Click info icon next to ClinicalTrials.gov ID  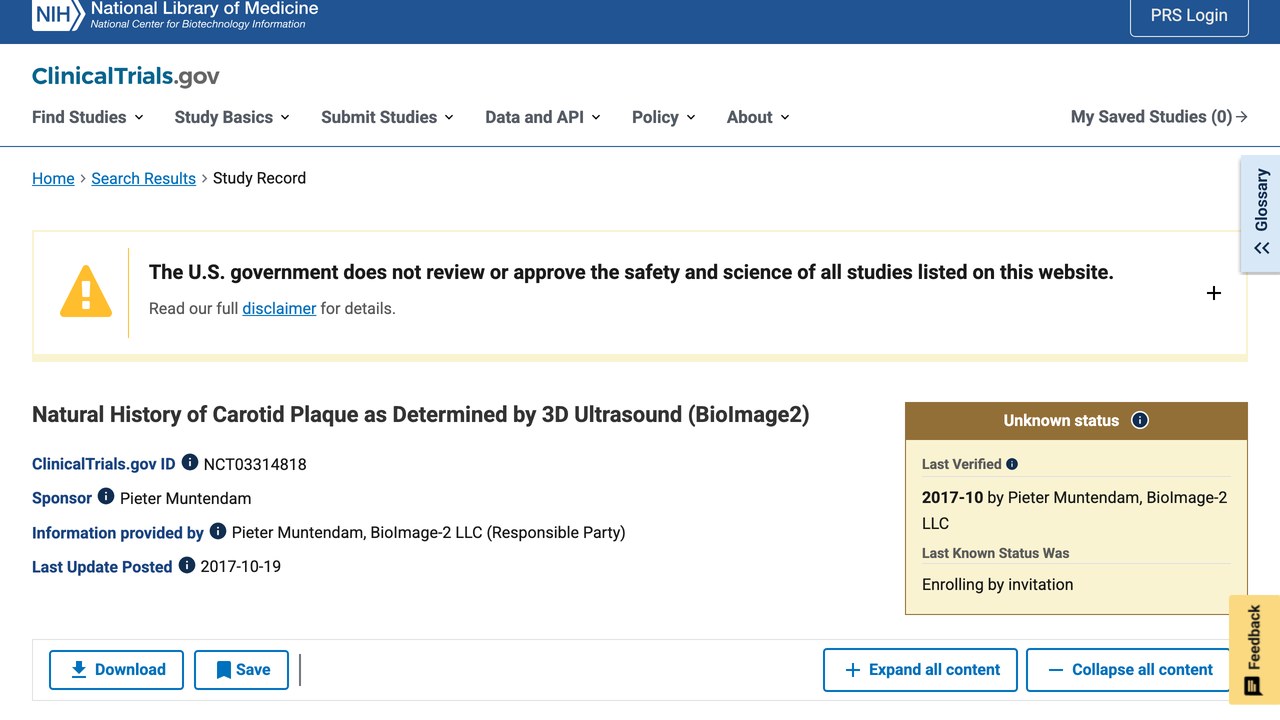[x=190, y=463]
